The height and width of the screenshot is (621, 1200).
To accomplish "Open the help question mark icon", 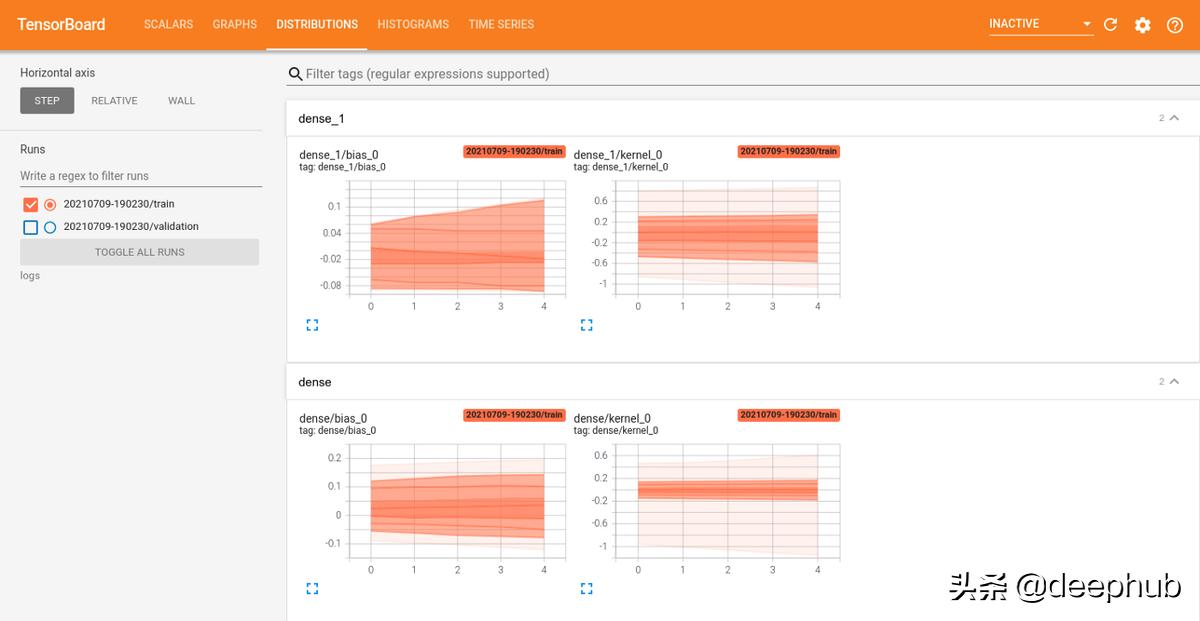I will (x=1175, y=25).
